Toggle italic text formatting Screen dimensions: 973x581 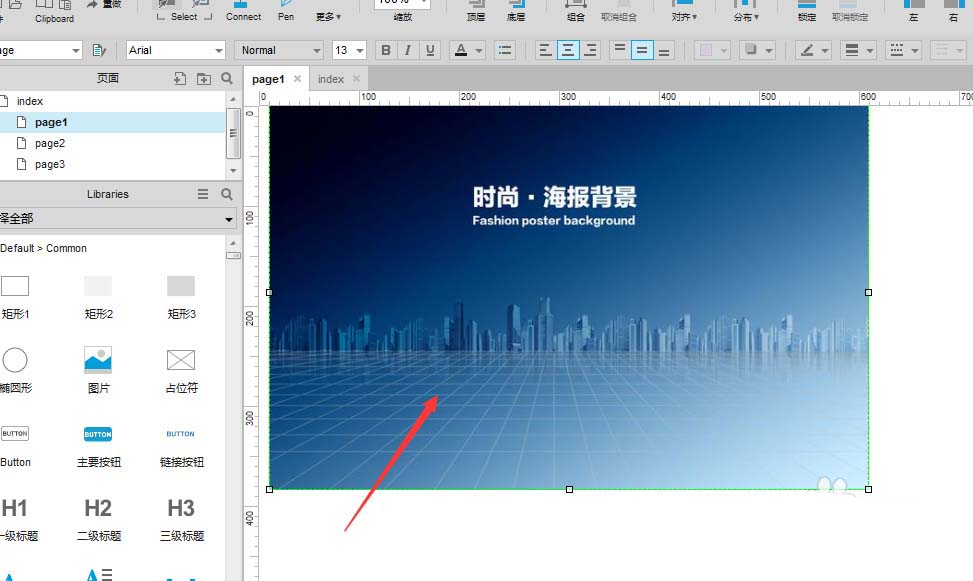coord(408,50)
